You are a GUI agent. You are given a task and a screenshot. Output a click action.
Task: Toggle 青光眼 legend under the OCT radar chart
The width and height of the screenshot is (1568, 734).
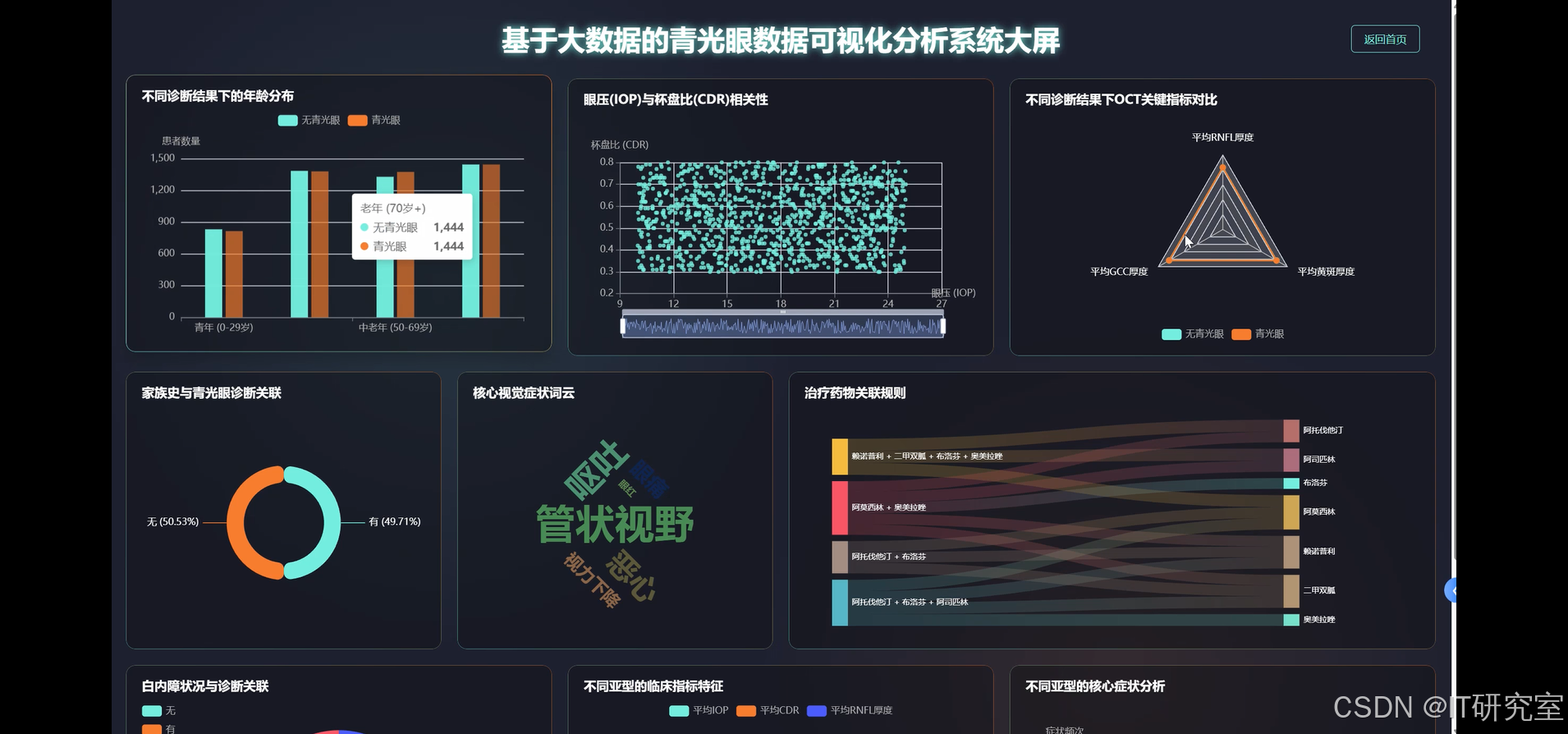point(1258,334)
